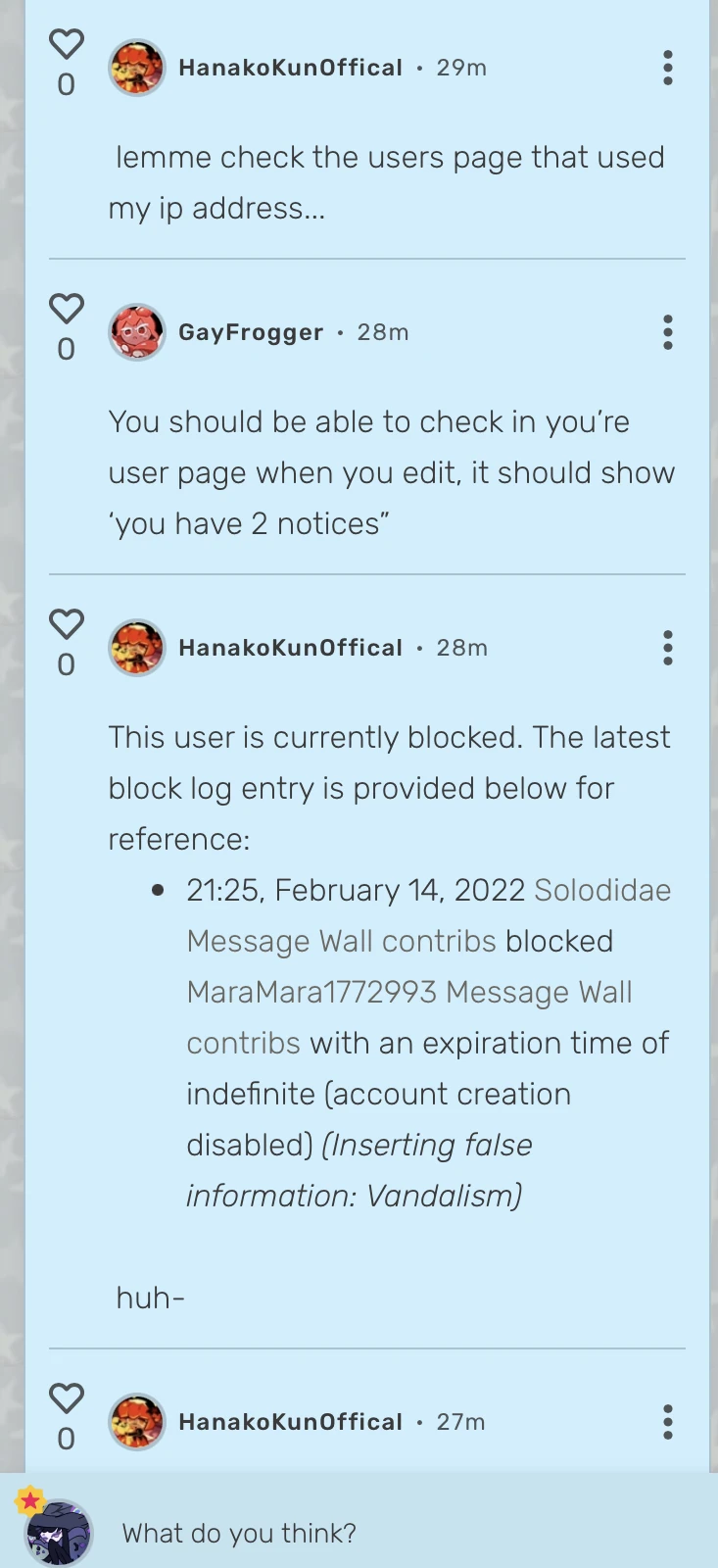This screenshot has width=718, height=1568.
Task: Like the bottom HanakoKunOffical comment
Action: coord(66,1398)
